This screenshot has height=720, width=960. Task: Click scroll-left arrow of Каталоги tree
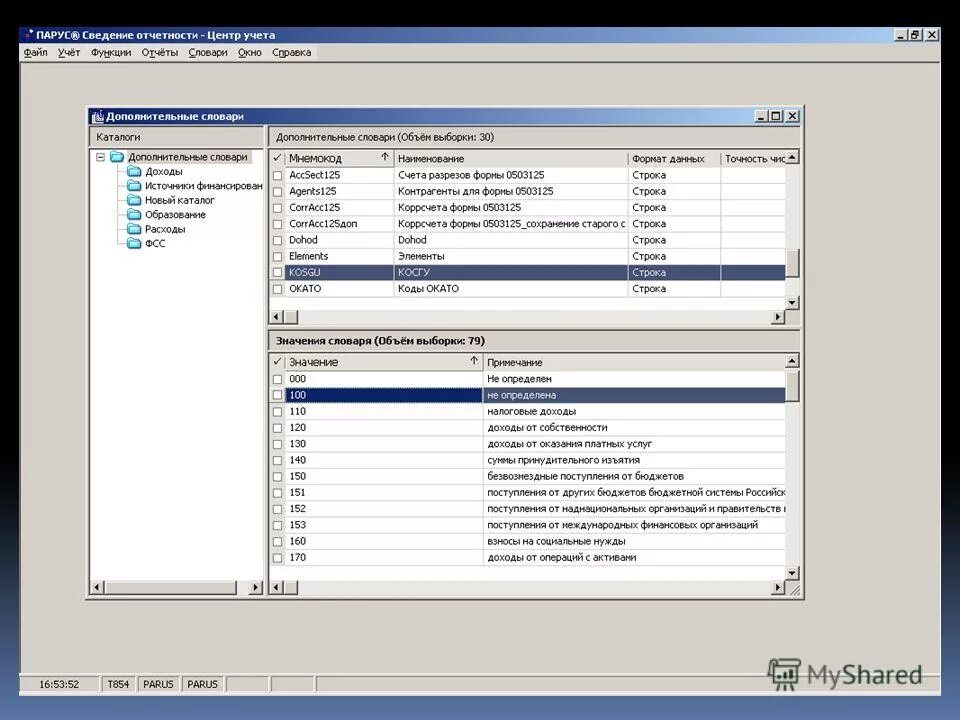pyautogui.click(x=97, y=588)
